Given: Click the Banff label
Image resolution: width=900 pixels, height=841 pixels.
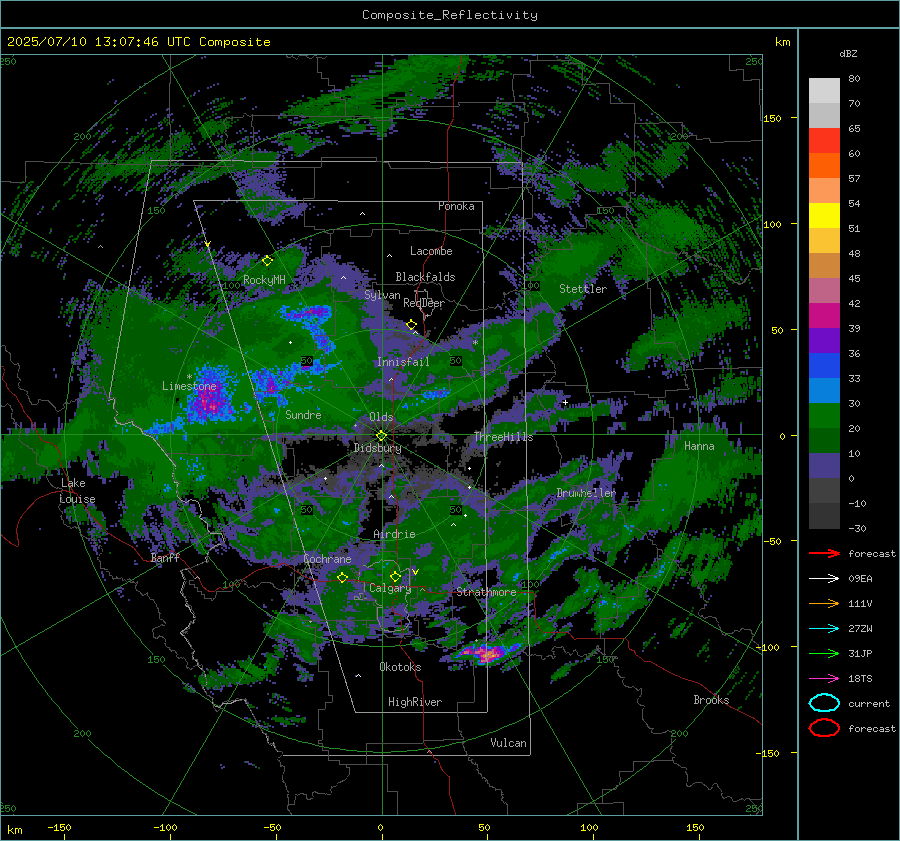Looking at the screenshot, I should [165, 557].
